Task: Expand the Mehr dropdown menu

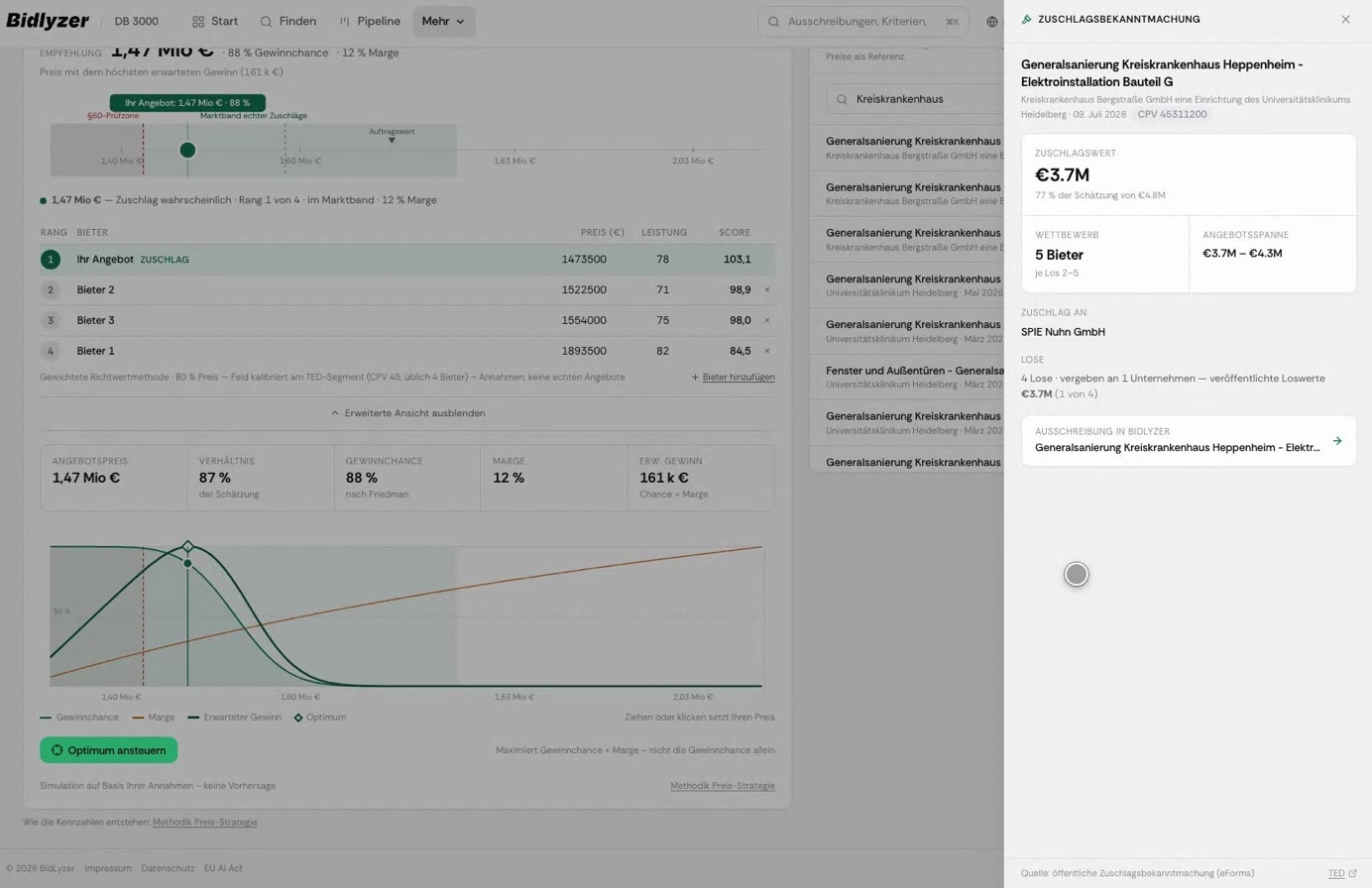Action: (x=443, y=21)
